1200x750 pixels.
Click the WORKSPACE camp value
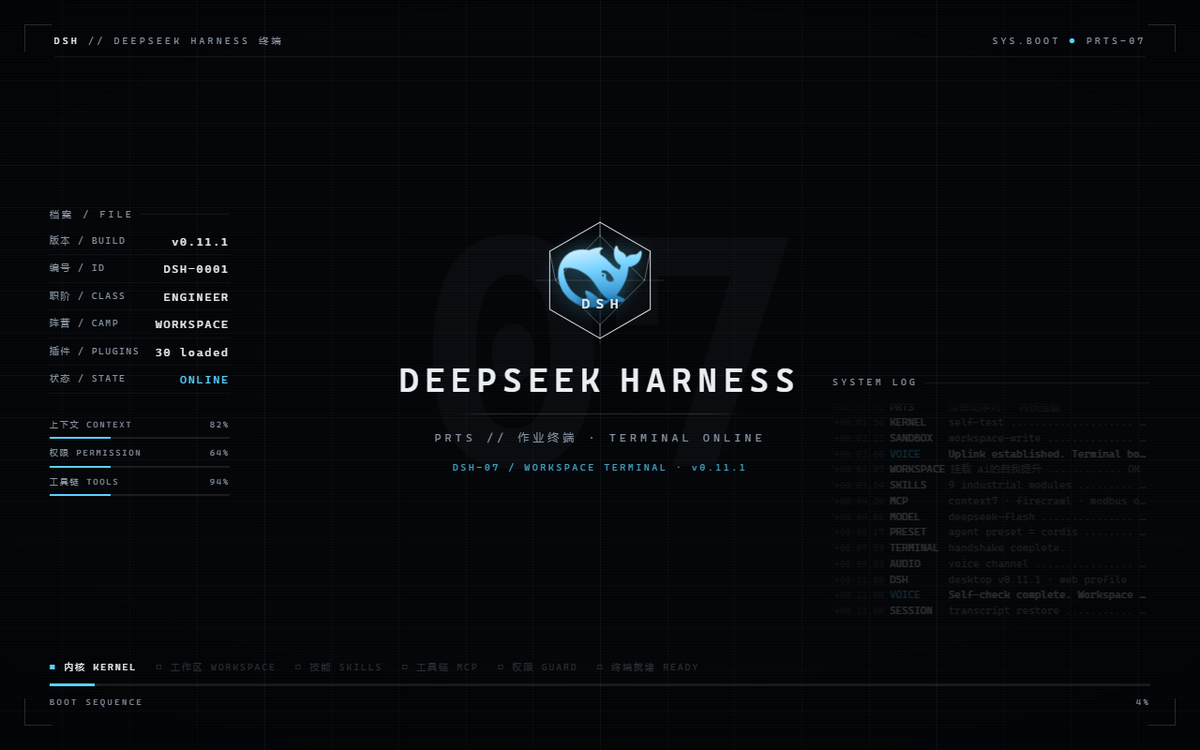coord(192,325)
